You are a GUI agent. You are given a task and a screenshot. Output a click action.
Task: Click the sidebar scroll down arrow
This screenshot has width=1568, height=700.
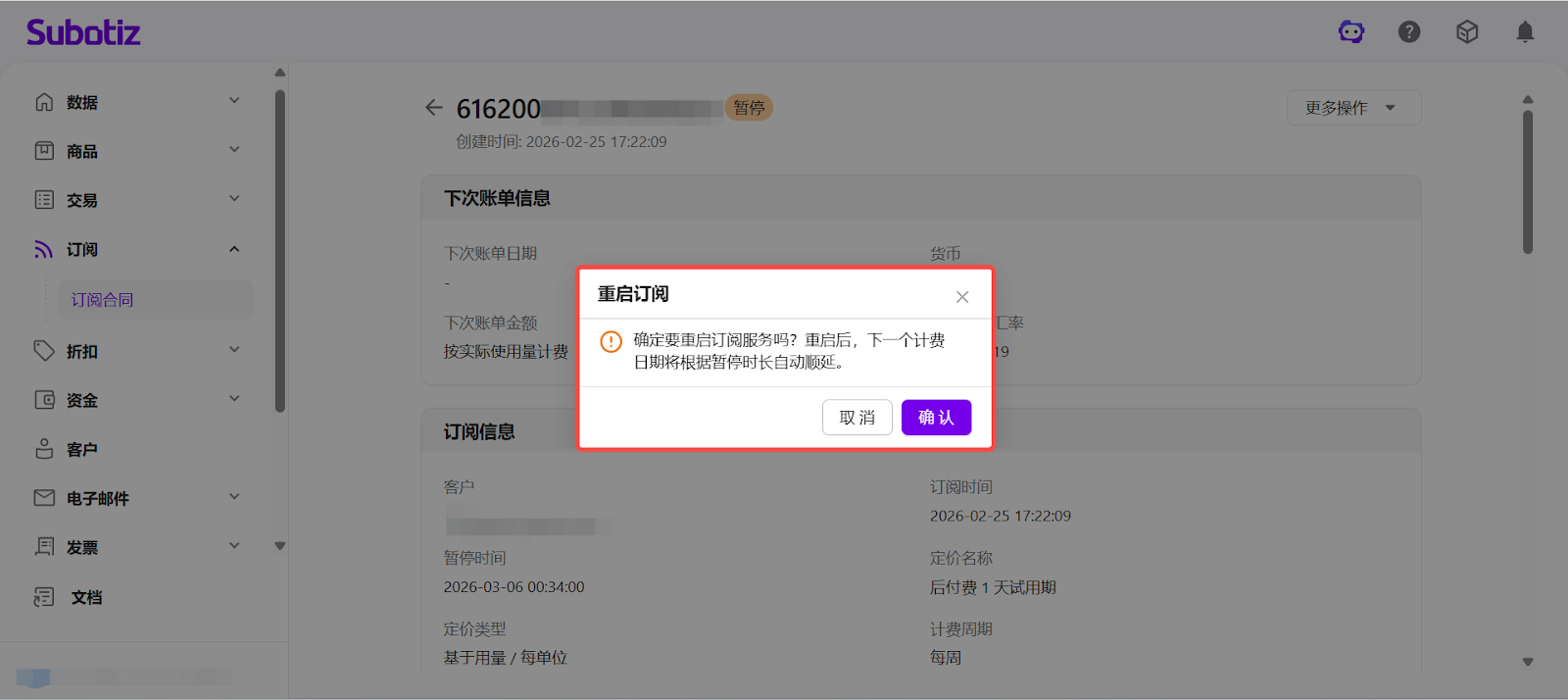click(x=280, y=546)
